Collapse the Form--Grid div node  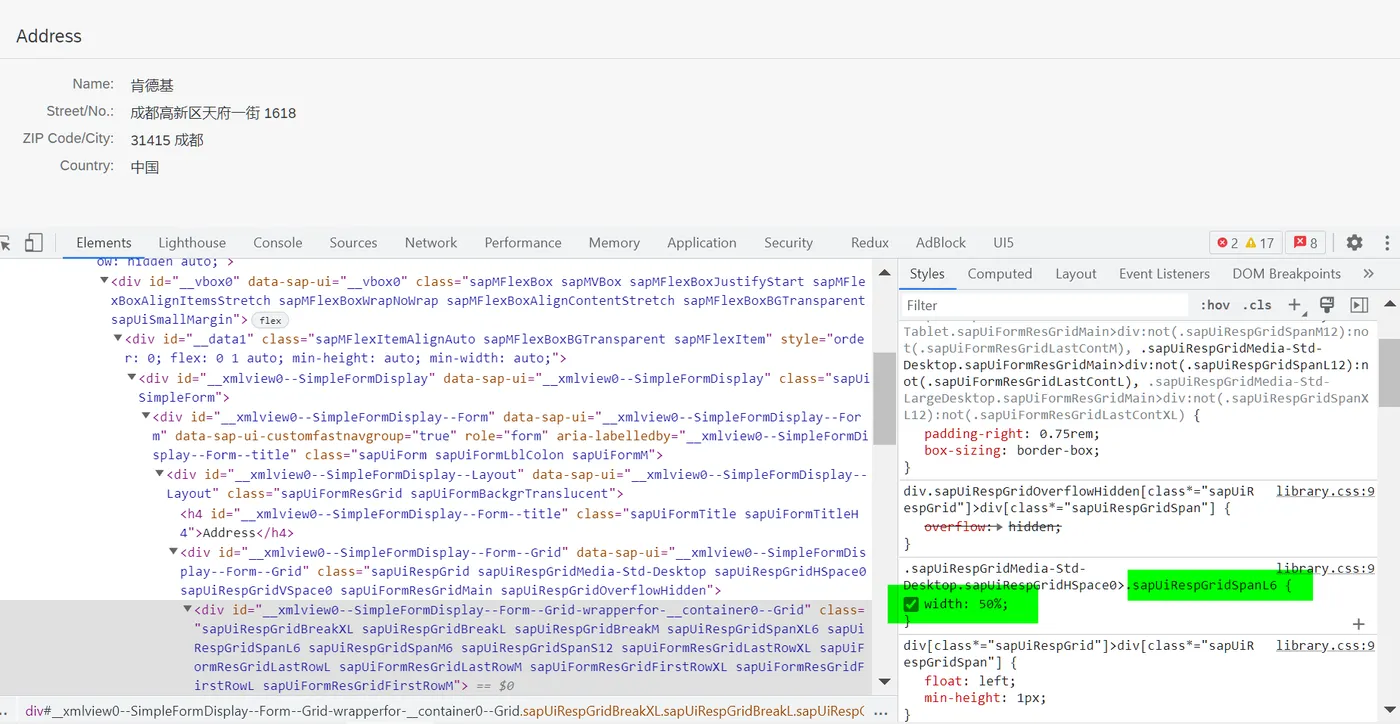(x=174, y=552)
